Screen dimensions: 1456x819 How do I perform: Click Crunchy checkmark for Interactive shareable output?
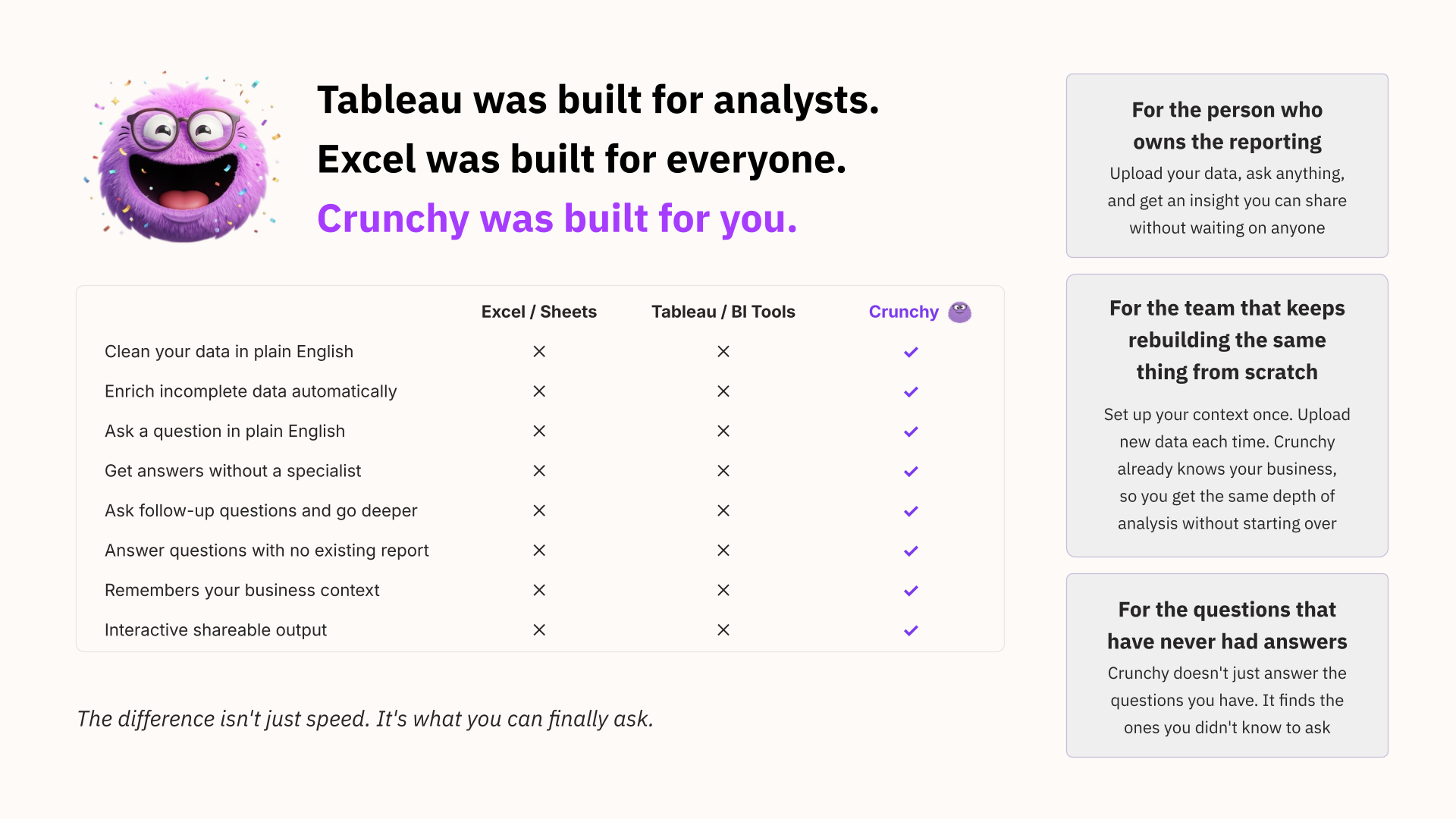pos(911,630)
